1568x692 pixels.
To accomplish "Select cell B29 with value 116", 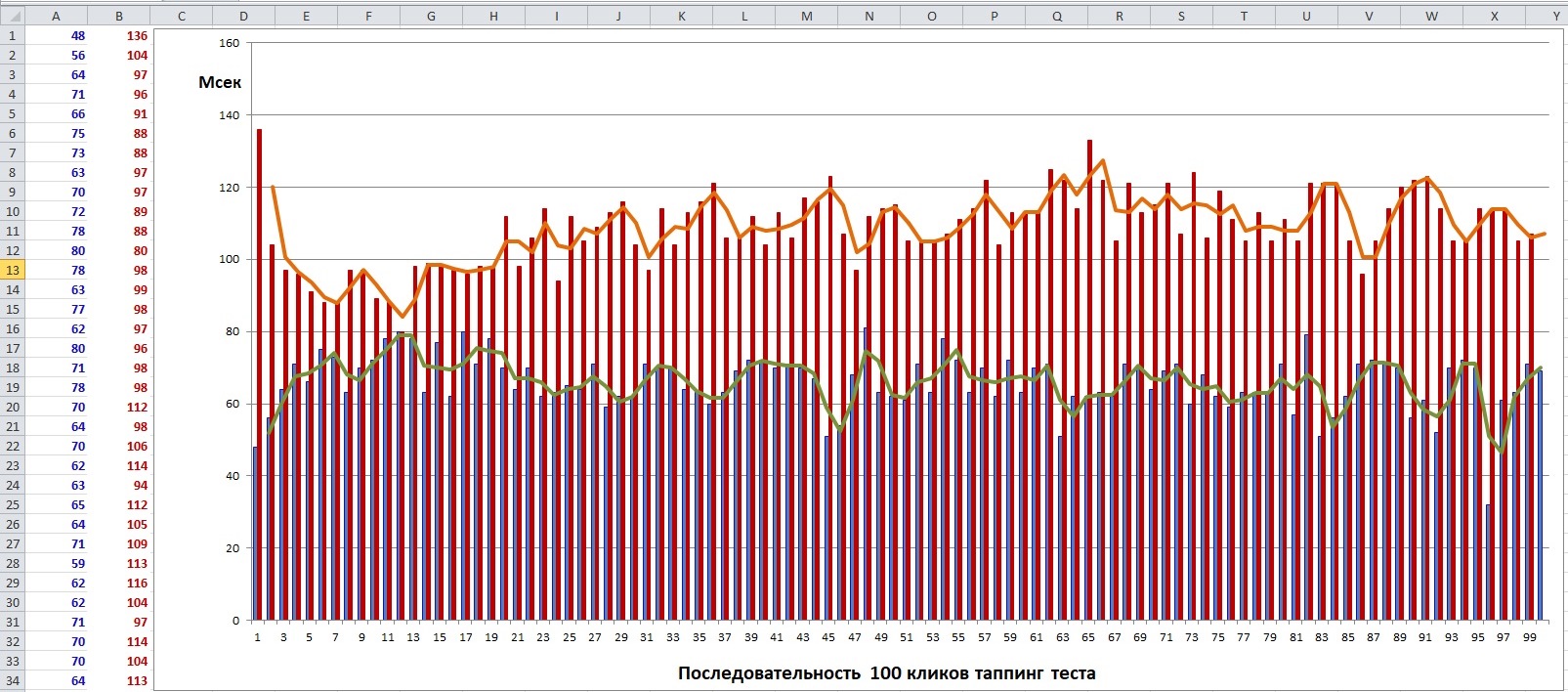I will point(119,583).
